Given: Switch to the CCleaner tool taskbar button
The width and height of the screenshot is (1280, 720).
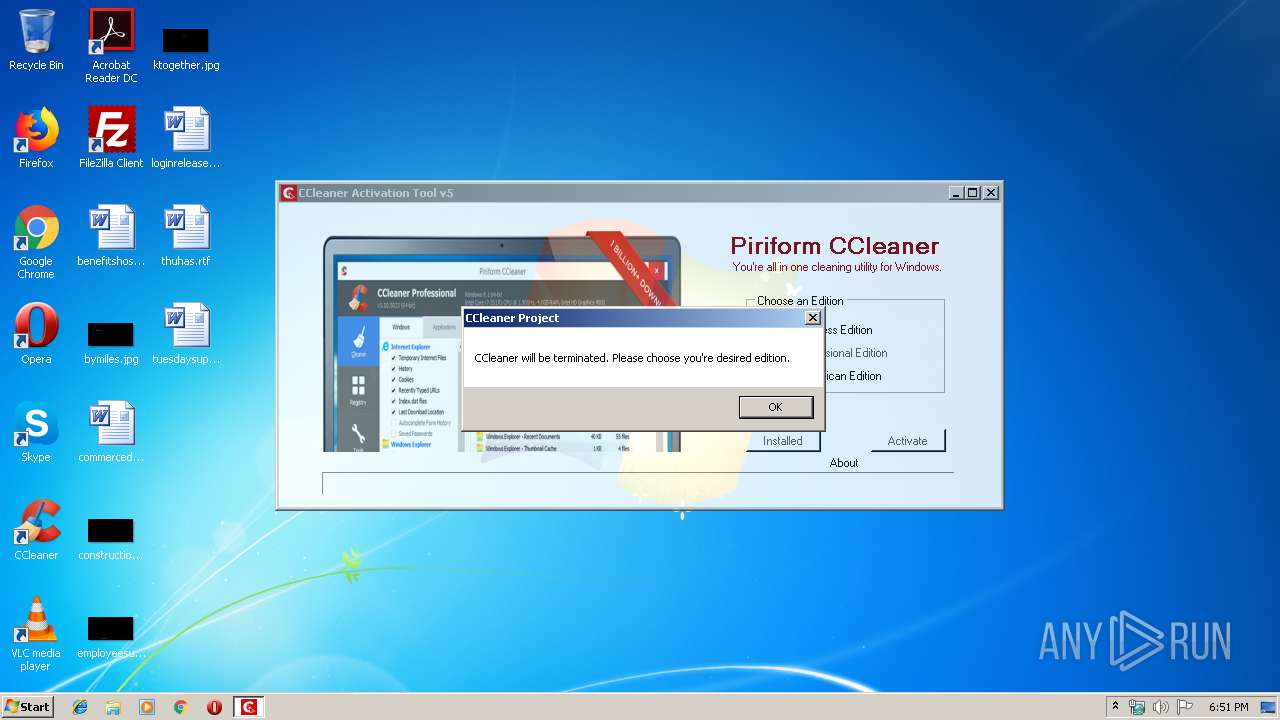Looking at the screenshot, I should [x=248, y=707].
